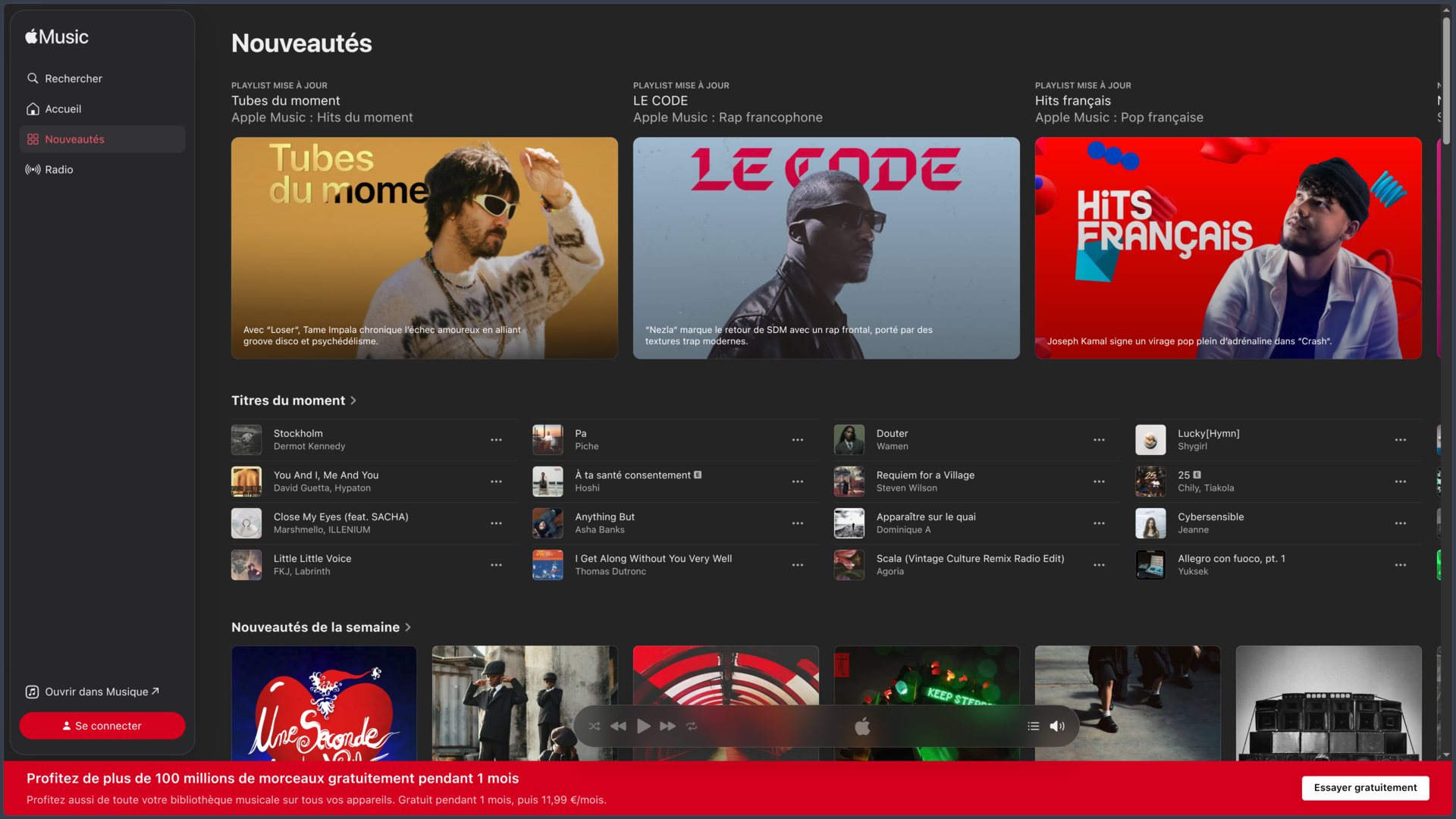Click the volume speaker icon

pos(1057,726)
